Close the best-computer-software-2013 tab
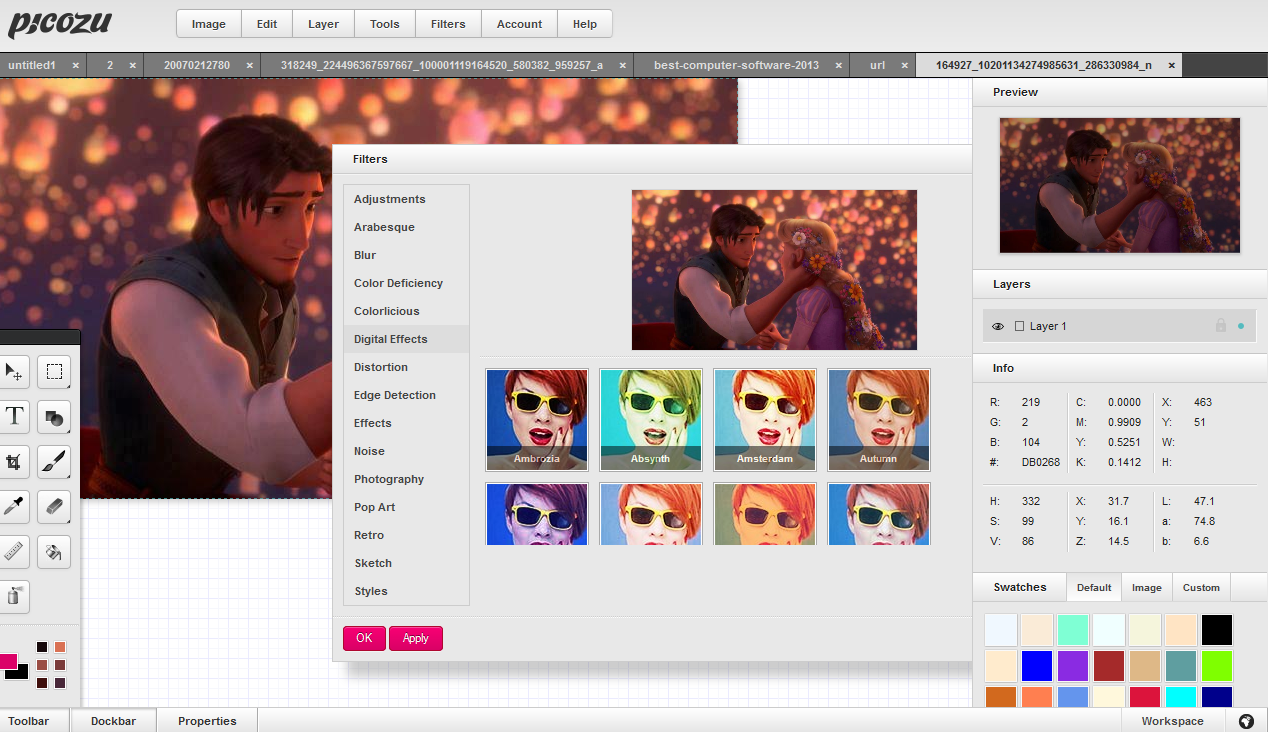 click(x=838, y=65)
